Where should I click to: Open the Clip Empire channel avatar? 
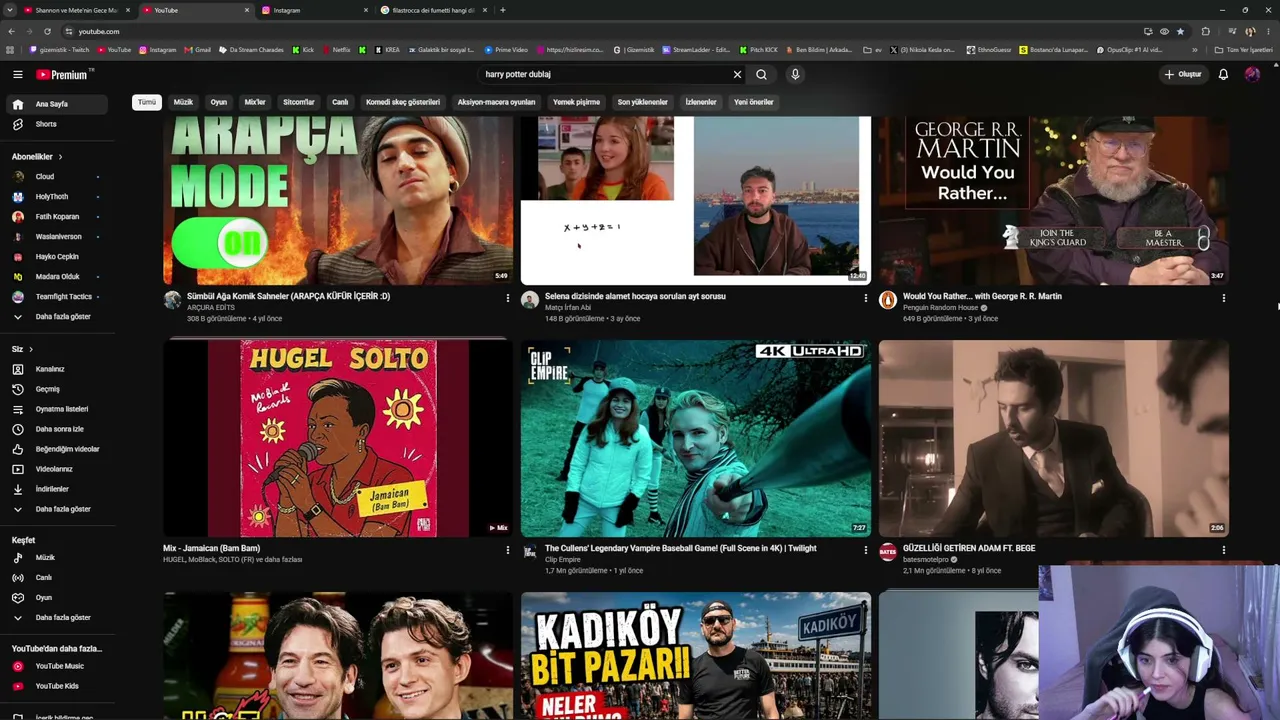(530, 552)
